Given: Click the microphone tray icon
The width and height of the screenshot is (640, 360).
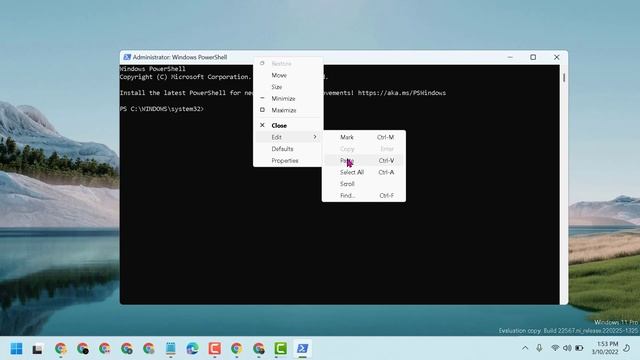Looking at the screenshot, I should pos(539,348).
